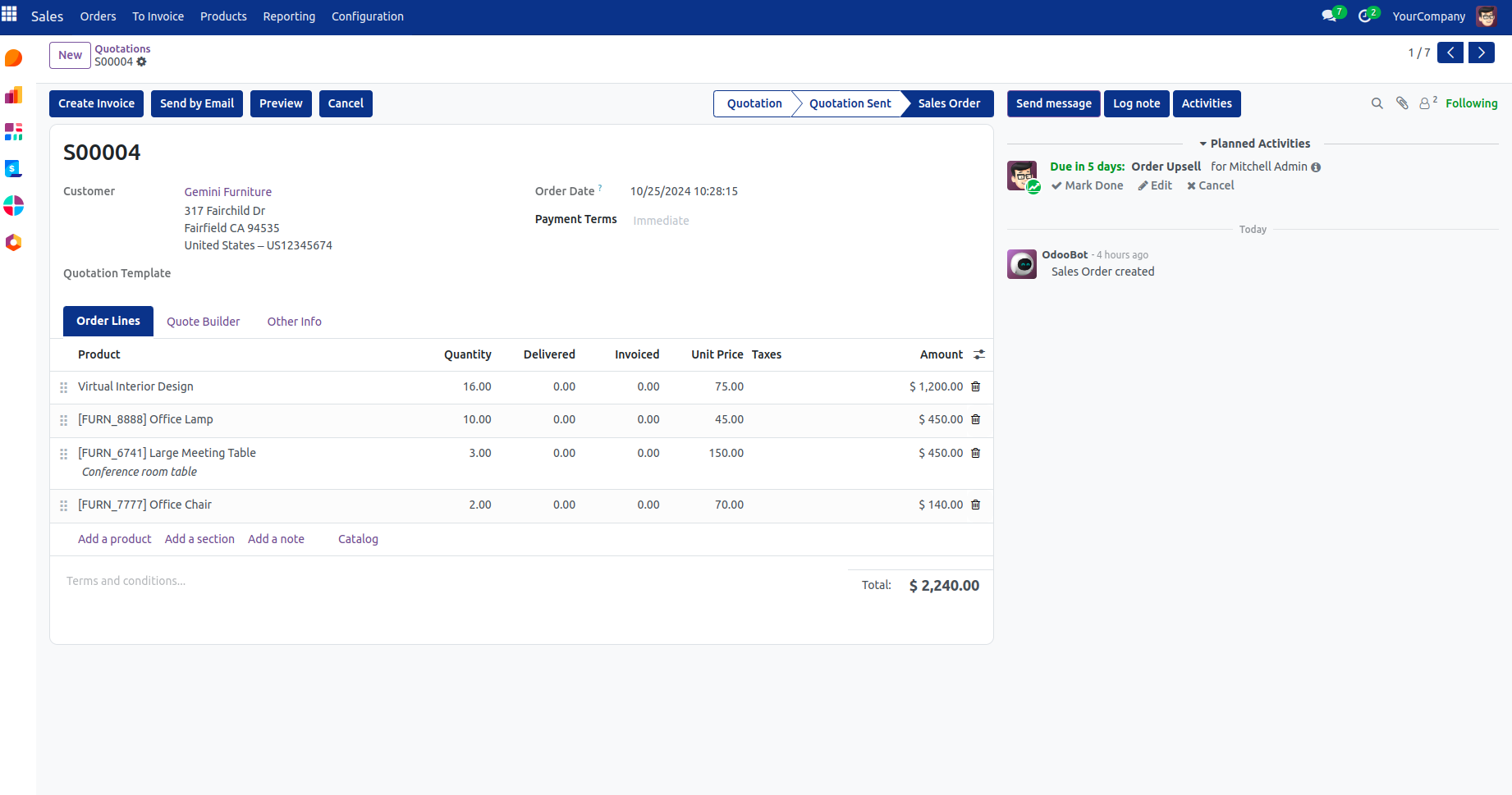
Task: Switch to the Other Info tab
Action: [294, 322]
